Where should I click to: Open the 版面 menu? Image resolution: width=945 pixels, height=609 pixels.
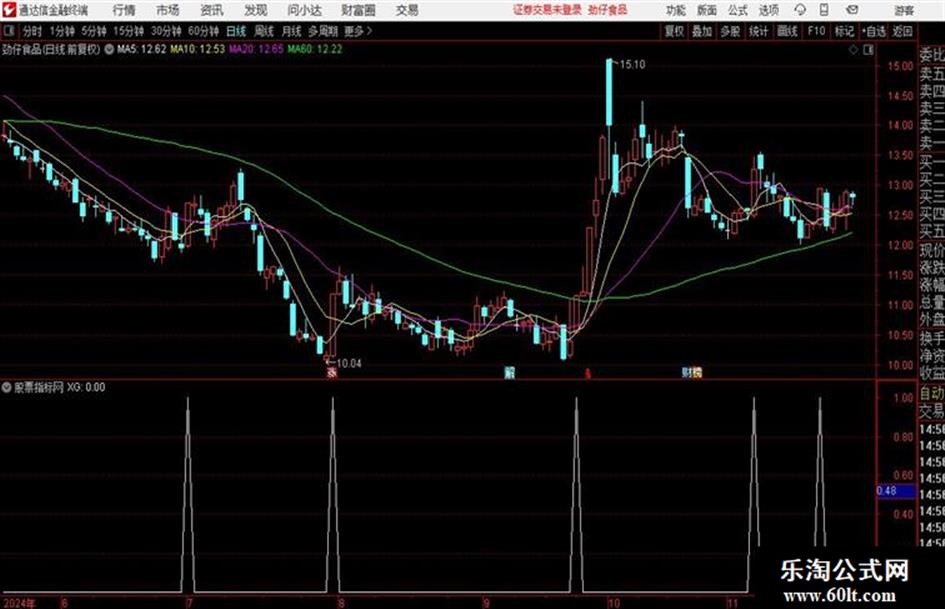click(707, 10)
